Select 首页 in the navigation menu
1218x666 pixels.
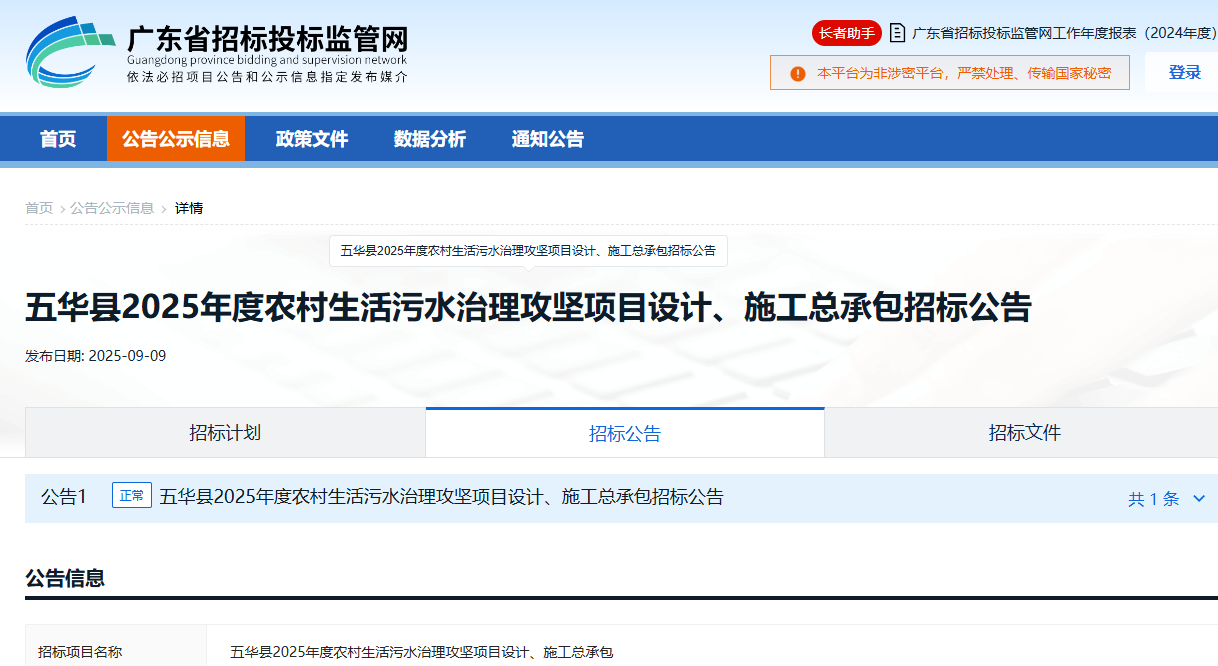coord(57,139)
